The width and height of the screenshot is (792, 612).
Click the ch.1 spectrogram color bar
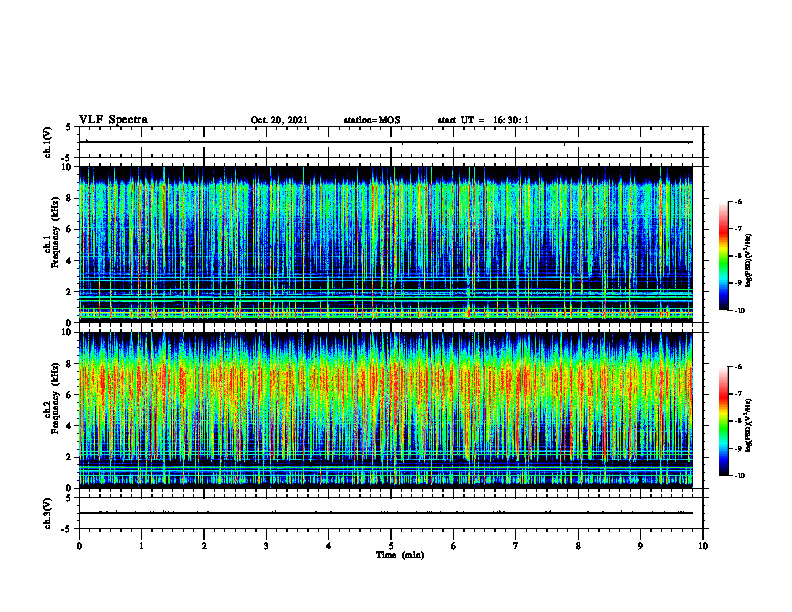point(723,256)
